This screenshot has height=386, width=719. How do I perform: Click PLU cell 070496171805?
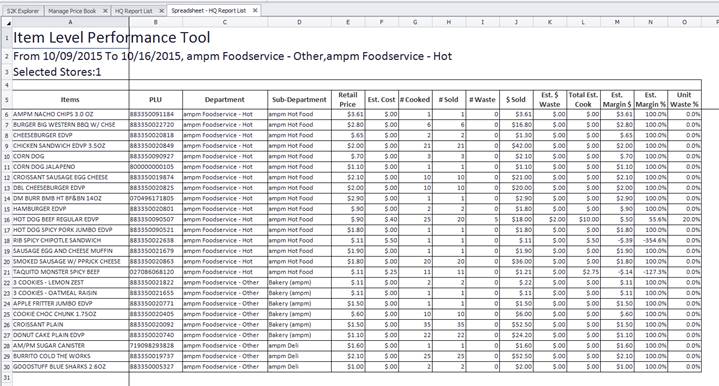click(156, 199)
